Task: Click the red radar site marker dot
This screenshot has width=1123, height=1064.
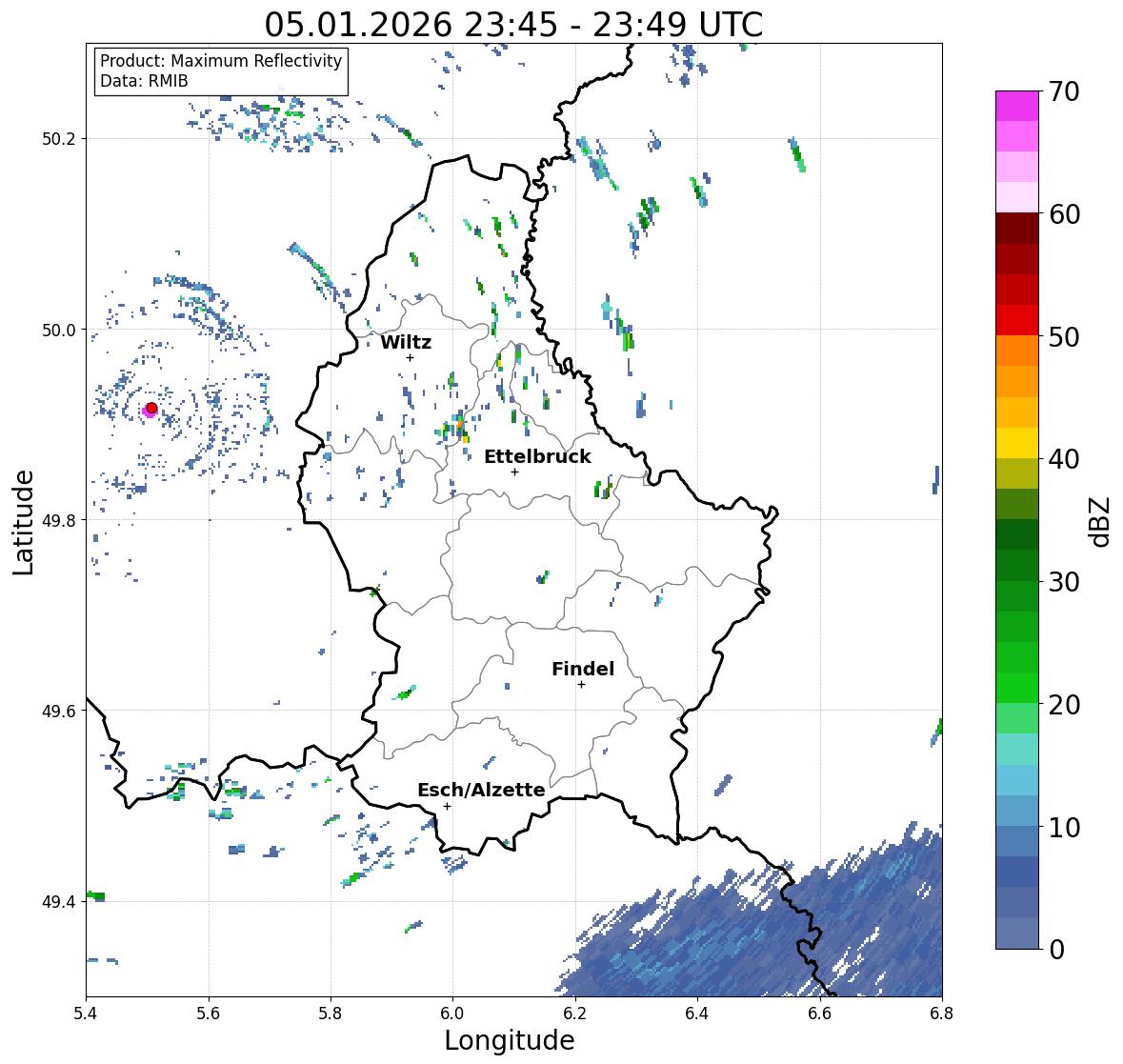Action: click(151, 408)
